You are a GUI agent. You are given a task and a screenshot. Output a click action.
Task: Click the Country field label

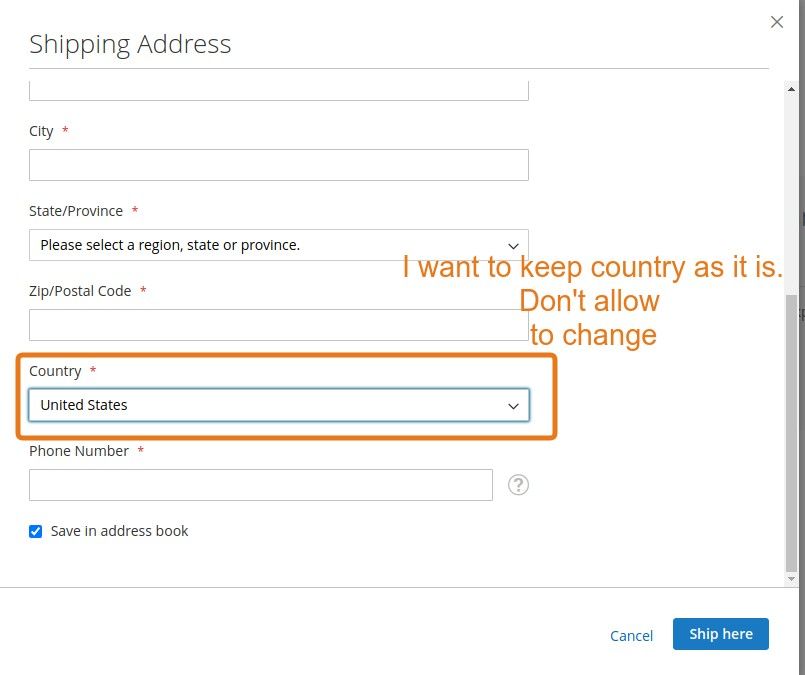[55, 371]
